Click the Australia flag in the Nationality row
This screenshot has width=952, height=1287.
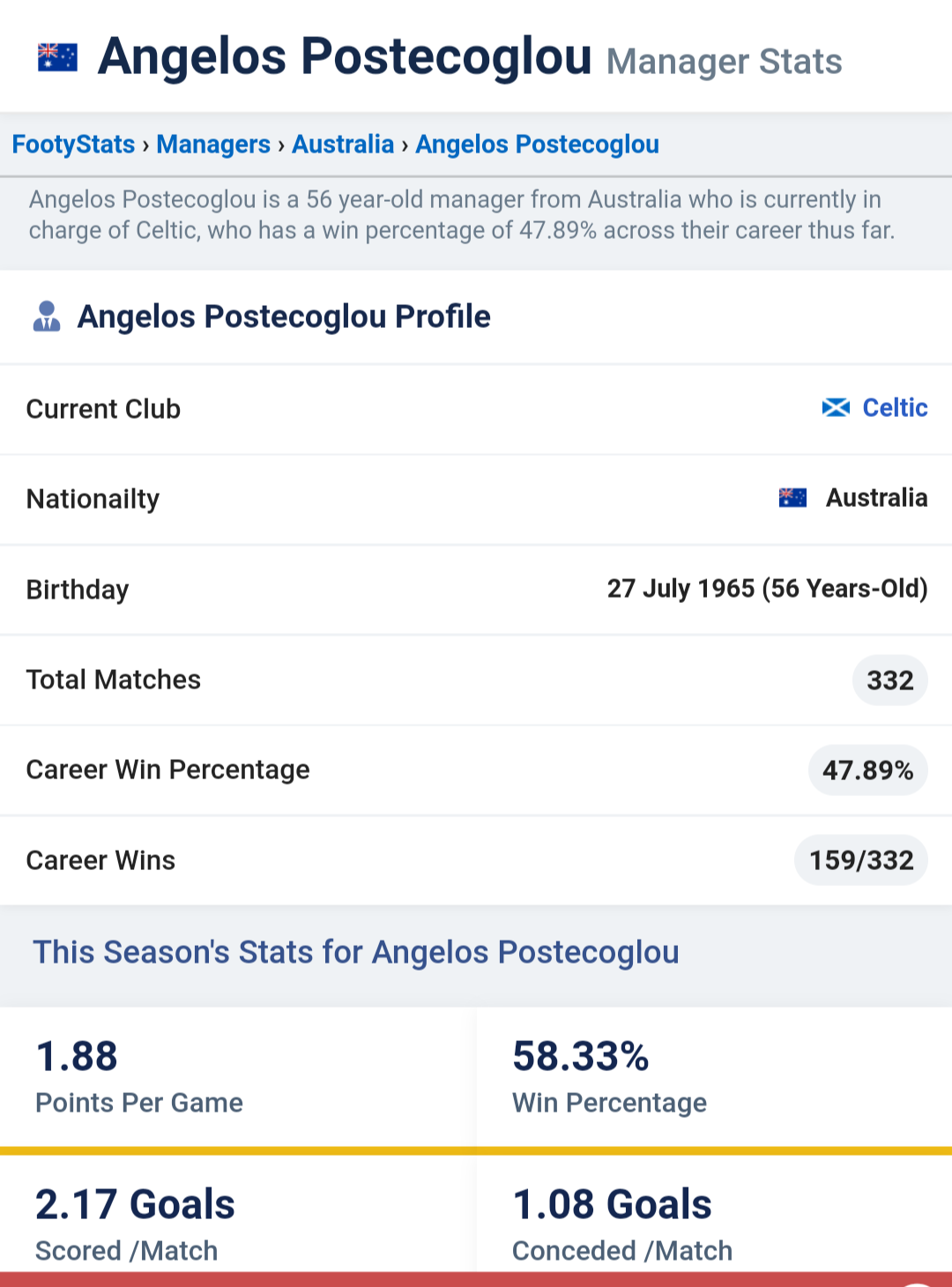pyautogui.click(x=792, y=498)
